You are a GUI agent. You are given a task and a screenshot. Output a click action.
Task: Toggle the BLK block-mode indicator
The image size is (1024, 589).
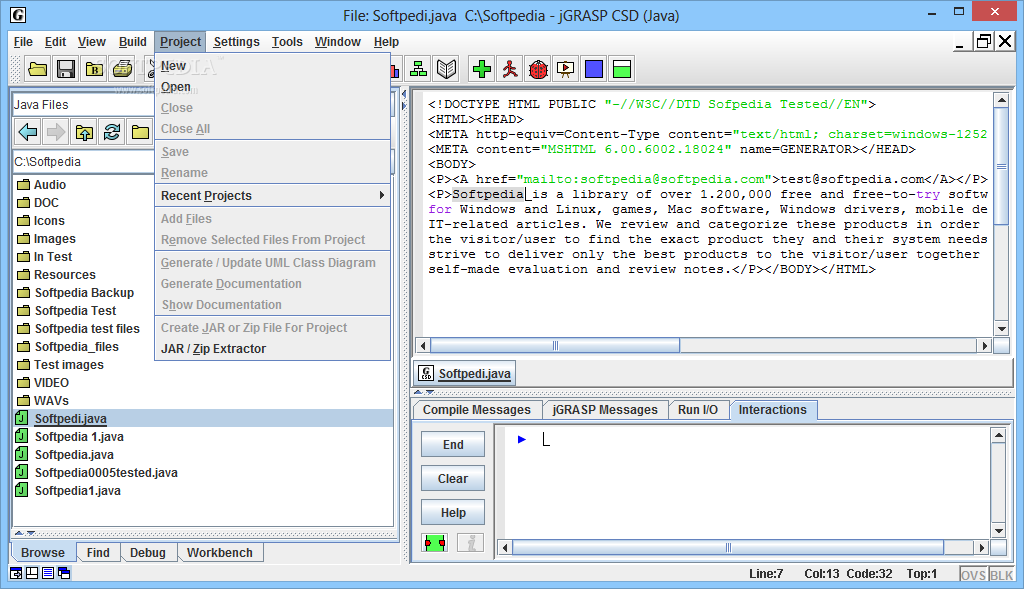click(x=1001, y=575)
